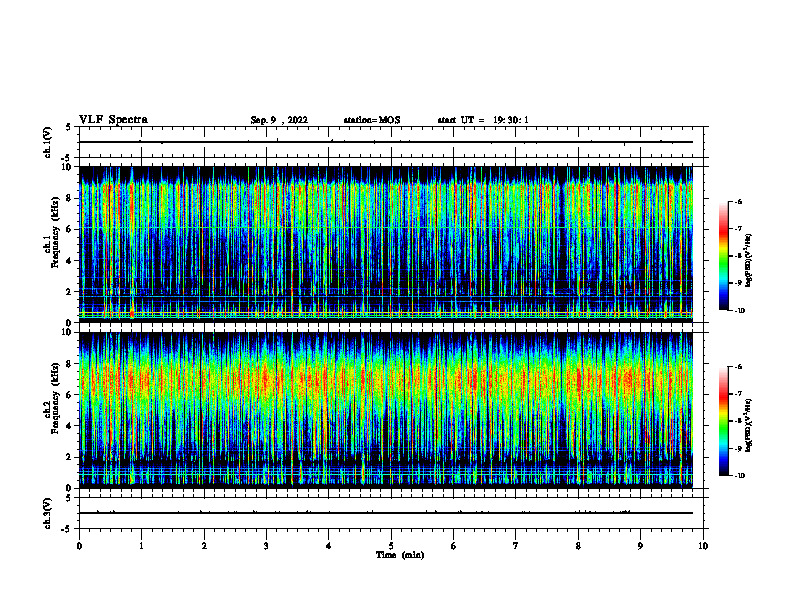The image size is (792, 612).
Task: Click the "-5" tick on ch.3(V) axis
Action: tap(66, 529)
